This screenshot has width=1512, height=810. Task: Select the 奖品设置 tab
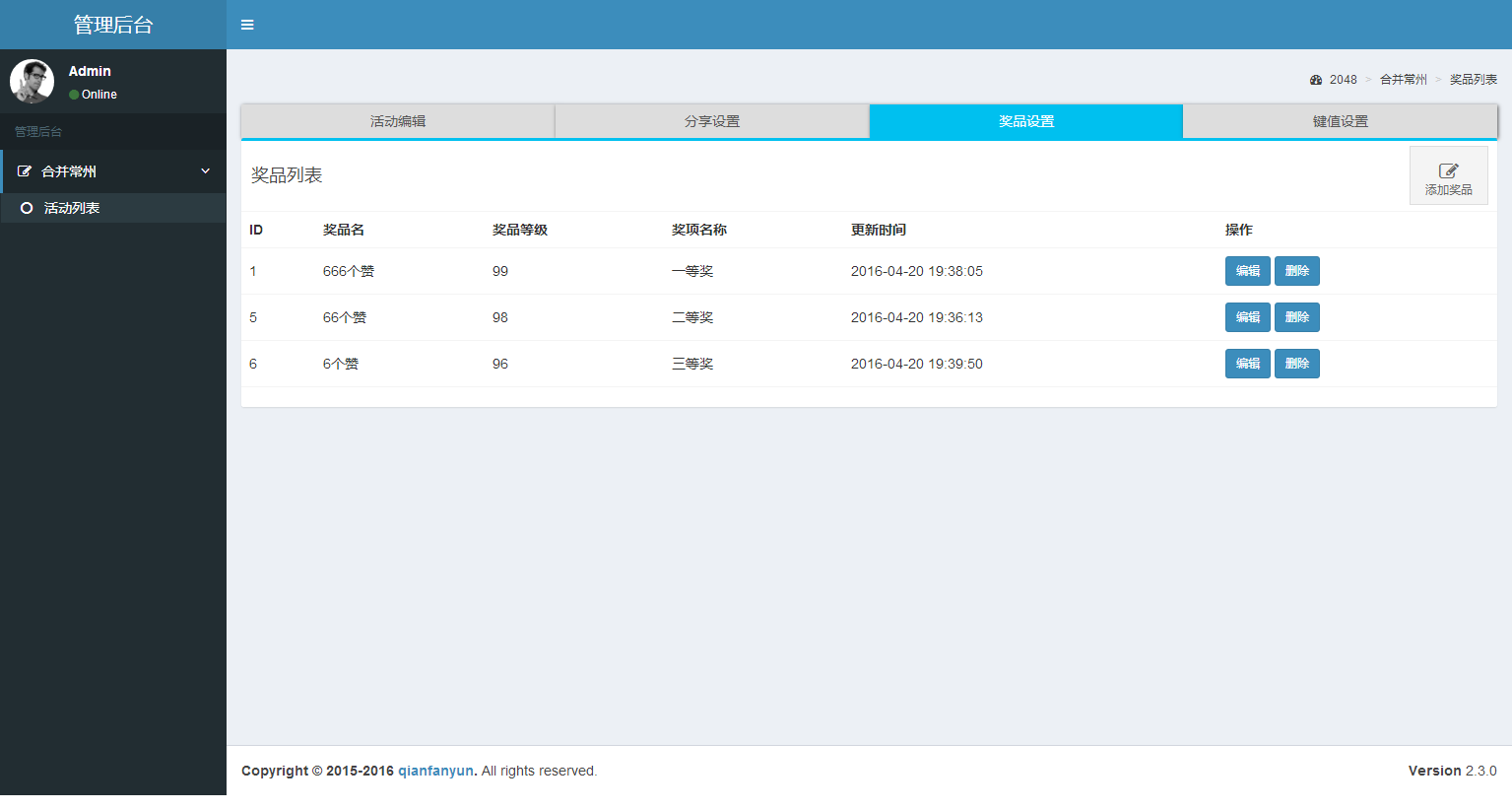[1026, 121]
